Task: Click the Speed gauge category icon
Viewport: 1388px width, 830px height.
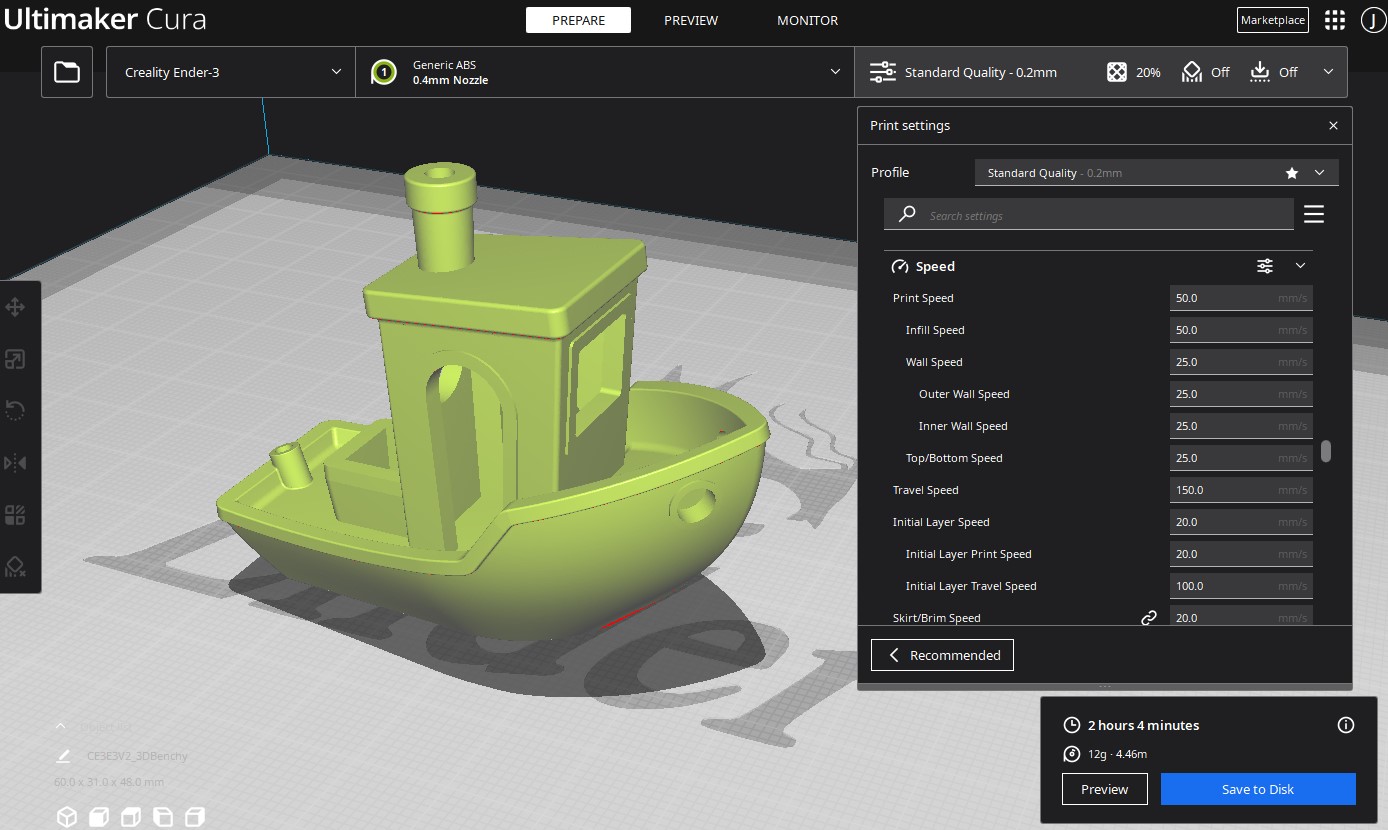Action: (x=899, y=266)
